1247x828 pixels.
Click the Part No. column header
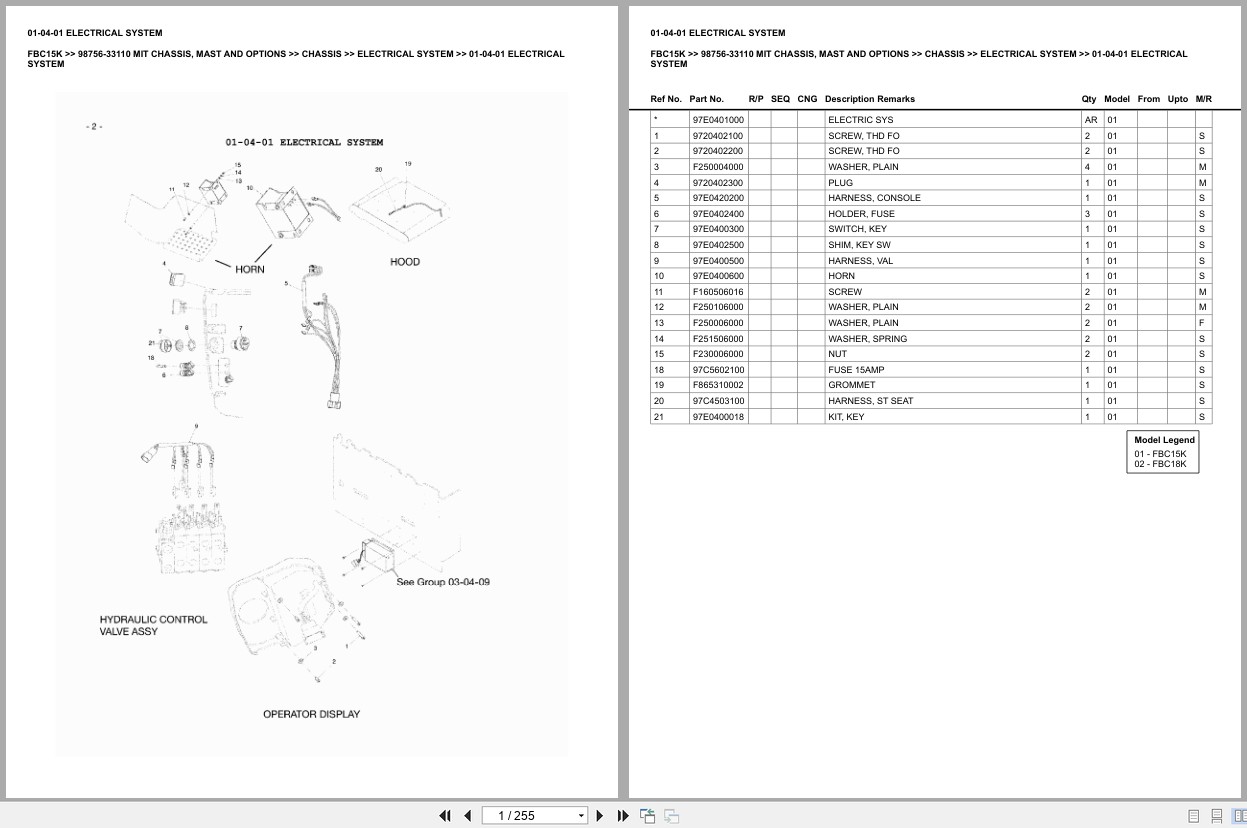(x=706, y=99)
